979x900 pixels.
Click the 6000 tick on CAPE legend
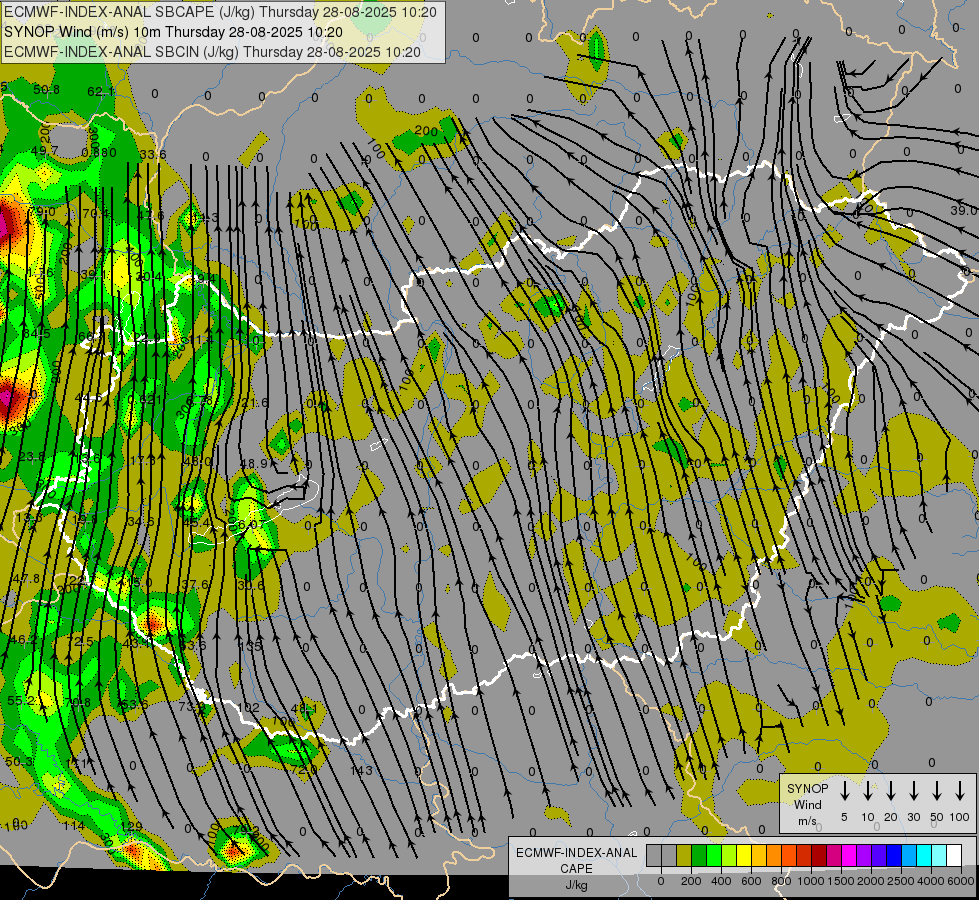coord(961,881)
